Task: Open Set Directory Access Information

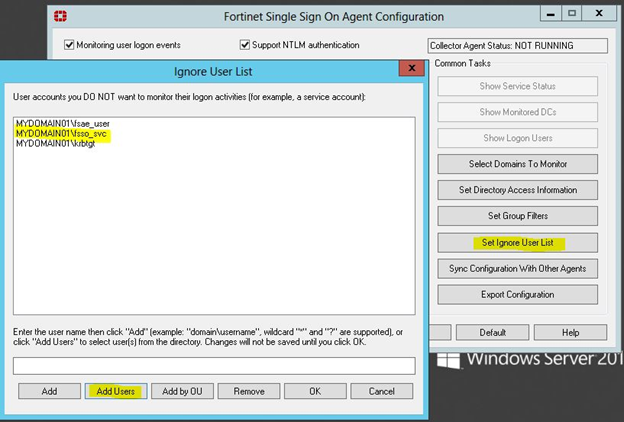Action: pos(517,190)
